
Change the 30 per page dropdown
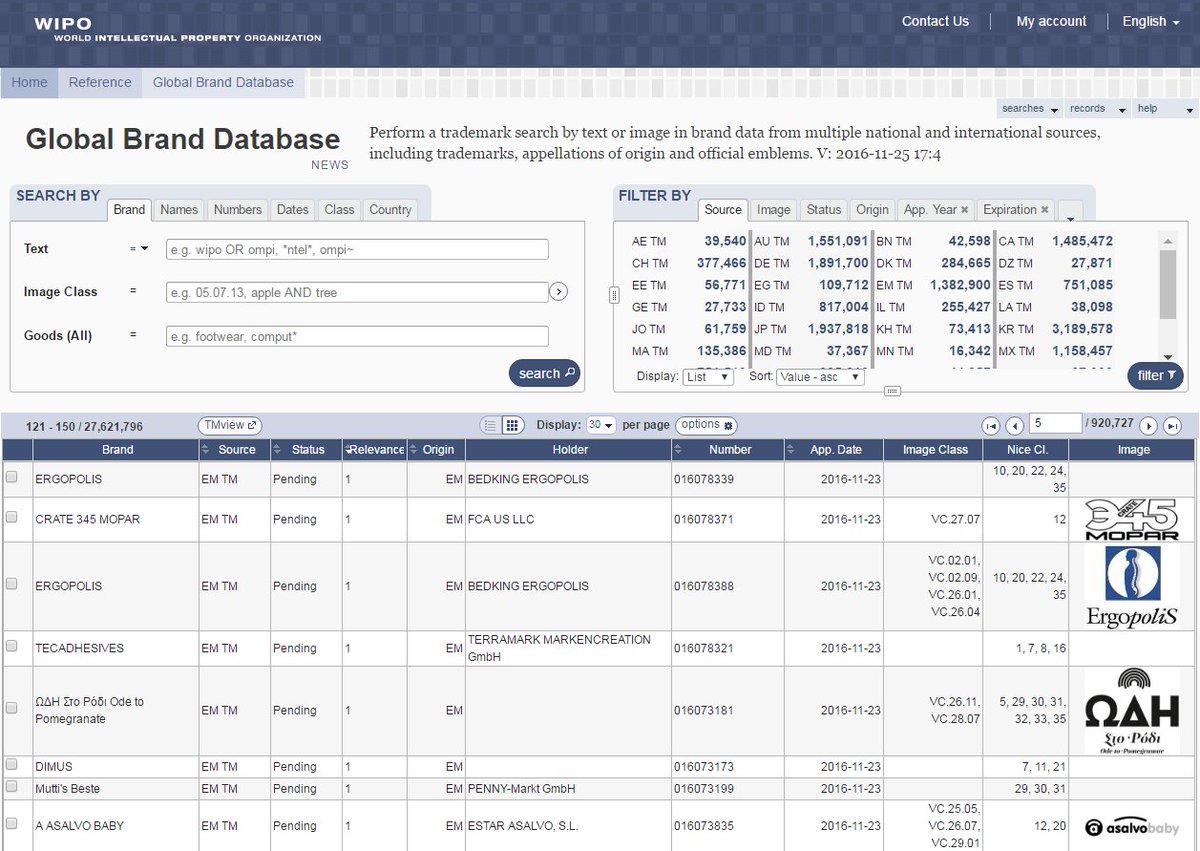pos(600,425)
